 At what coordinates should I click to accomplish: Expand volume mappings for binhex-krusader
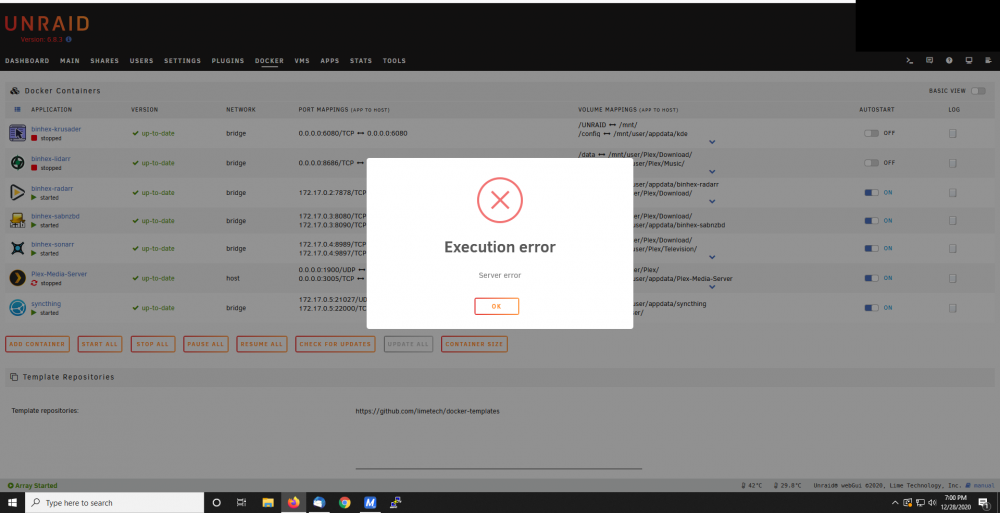(712, 142)
